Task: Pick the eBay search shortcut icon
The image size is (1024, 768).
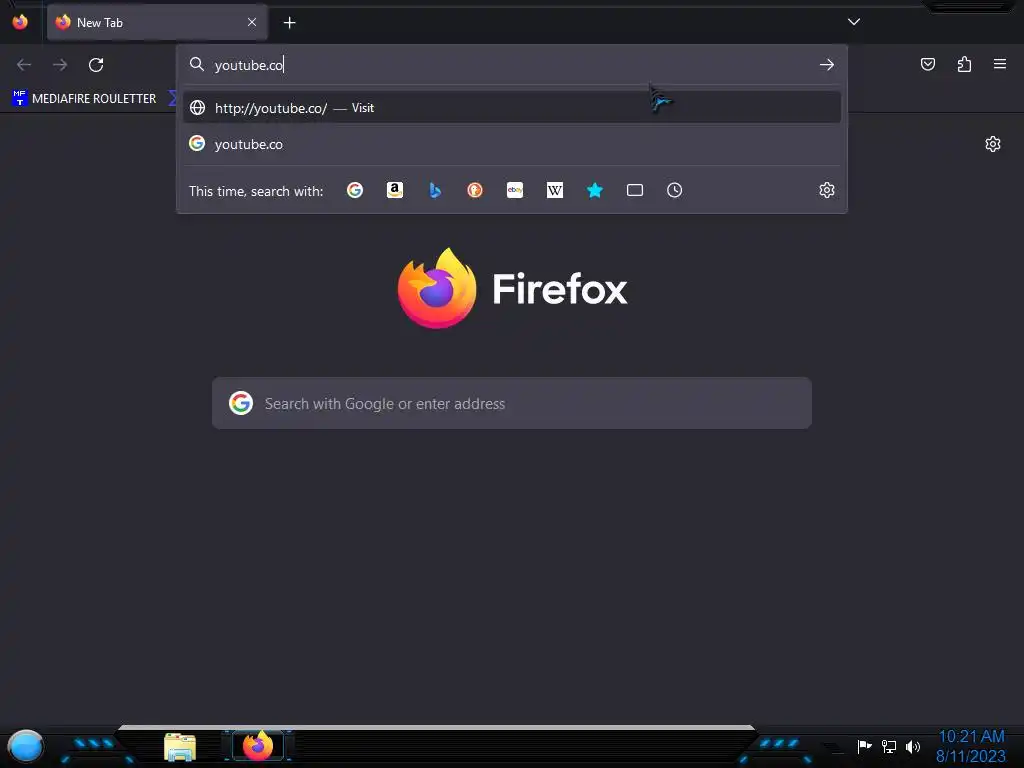Action: 515,190
